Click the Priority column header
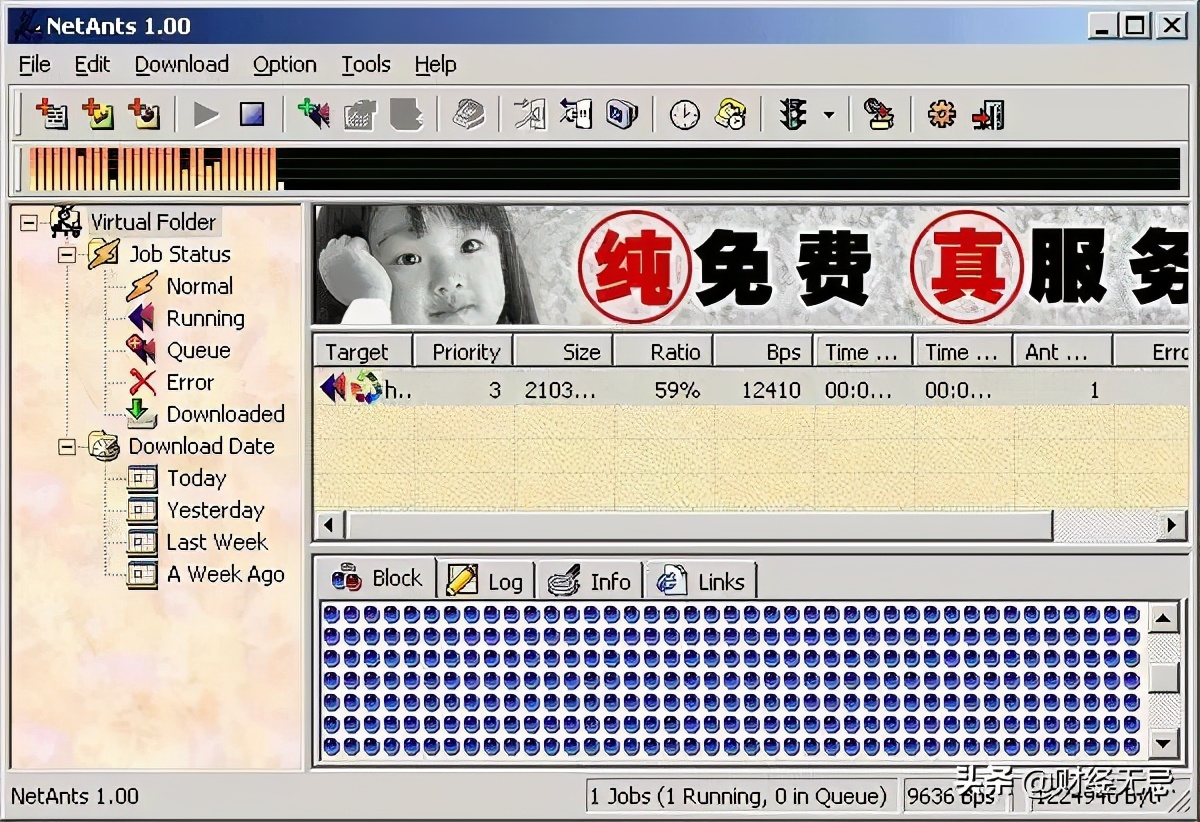Viewport: 1200px width, 822px height. pyautogui.click(x=464, y=352)
